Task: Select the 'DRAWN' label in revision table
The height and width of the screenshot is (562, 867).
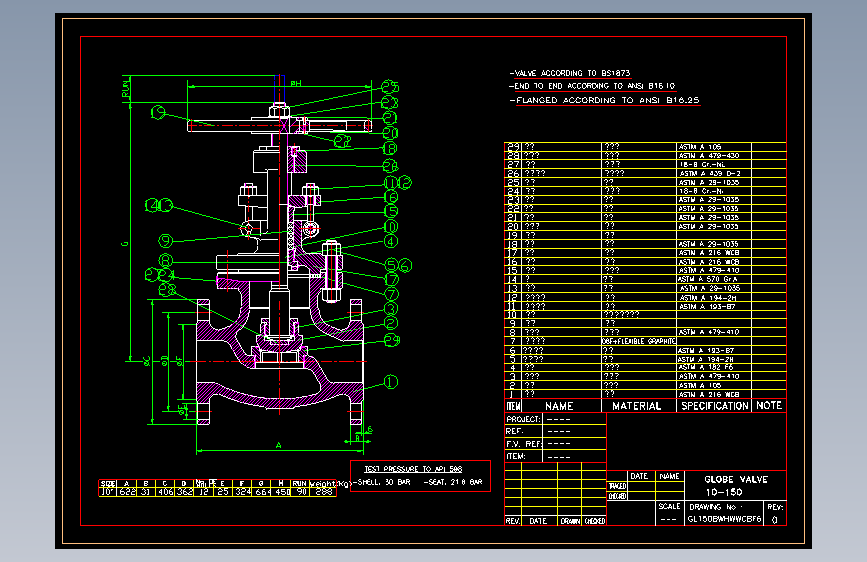Action: [570, 521]
